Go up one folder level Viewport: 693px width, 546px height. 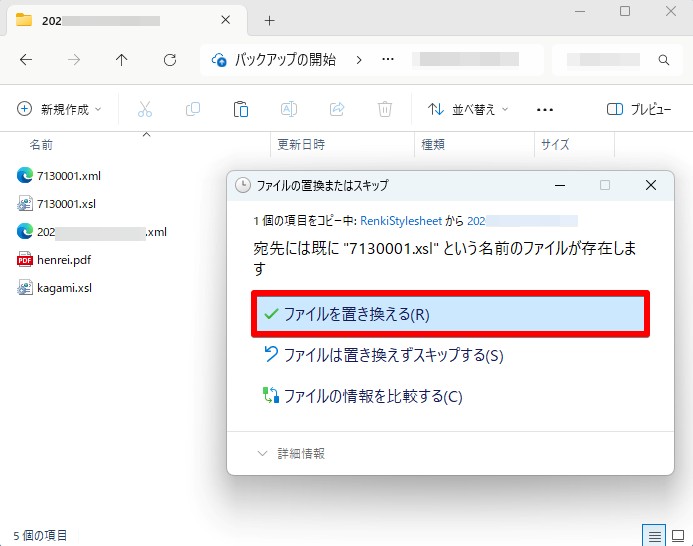pyautogui.click(x=122, y=60)
